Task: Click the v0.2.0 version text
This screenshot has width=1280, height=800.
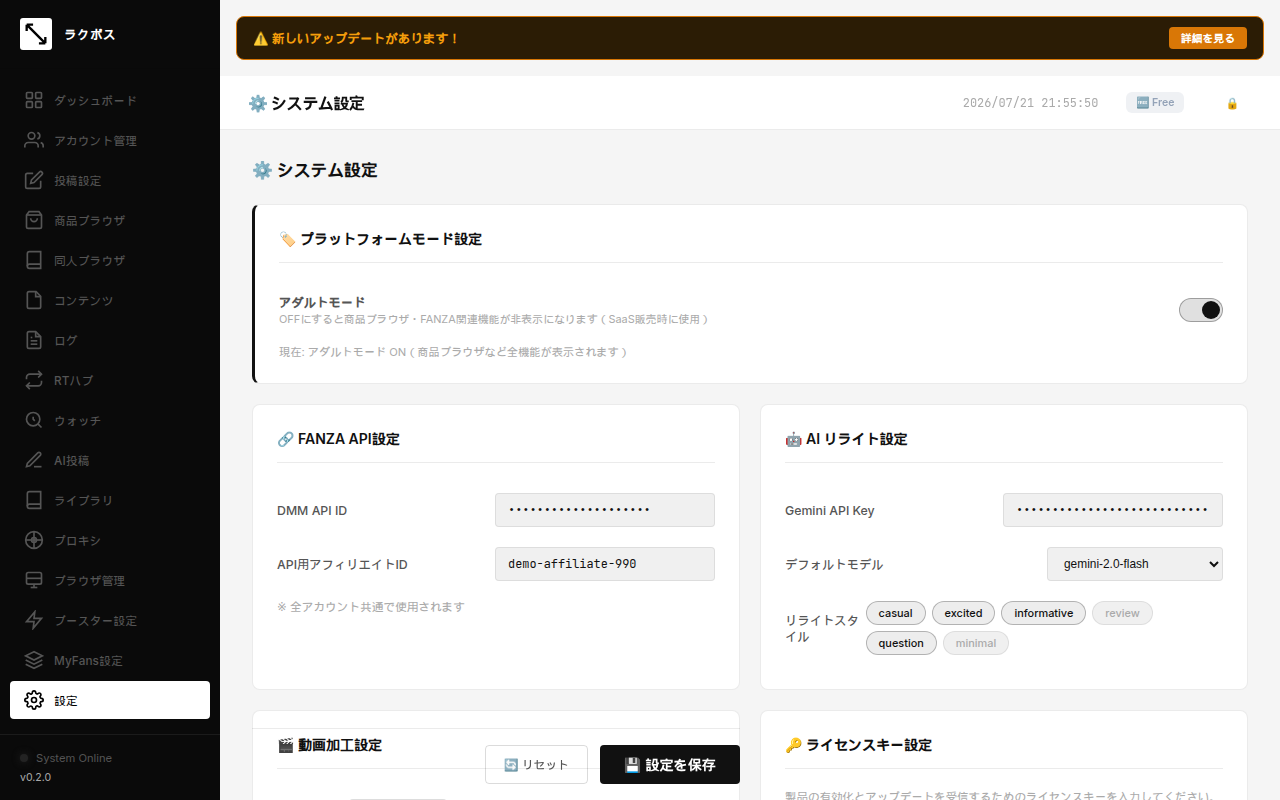Action: [x=35, y=777]
